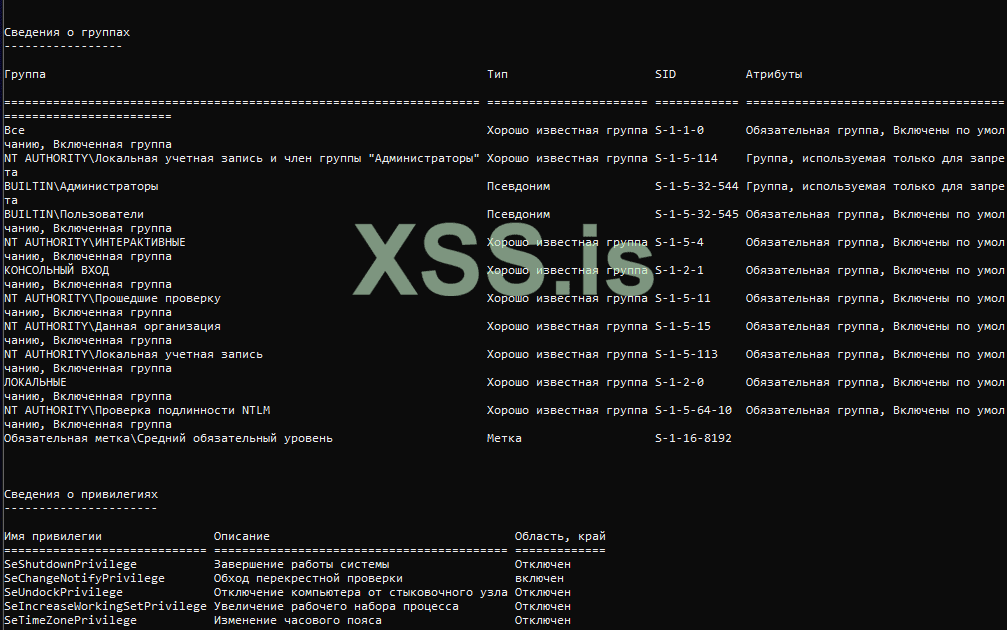The height and width of the screenshot is (630, 1007).
Task: Click "Хорошо известная группа" in Все row
Action: point(567,130)
